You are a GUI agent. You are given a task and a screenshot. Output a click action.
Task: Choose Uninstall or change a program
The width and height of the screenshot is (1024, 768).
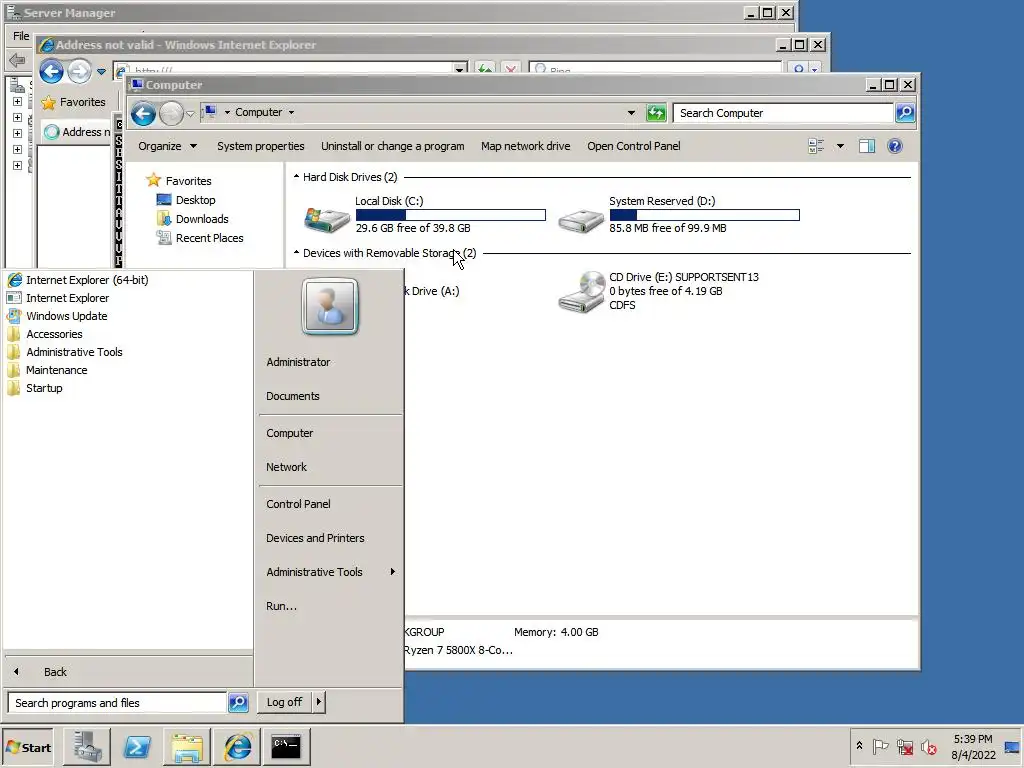(392, 146)
